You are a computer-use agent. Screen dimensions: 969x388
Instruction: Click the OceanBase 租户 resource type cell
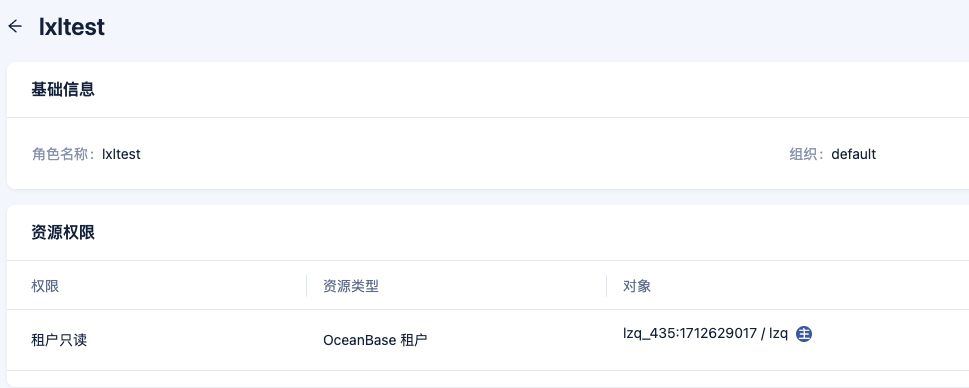[x=375, y=340]
